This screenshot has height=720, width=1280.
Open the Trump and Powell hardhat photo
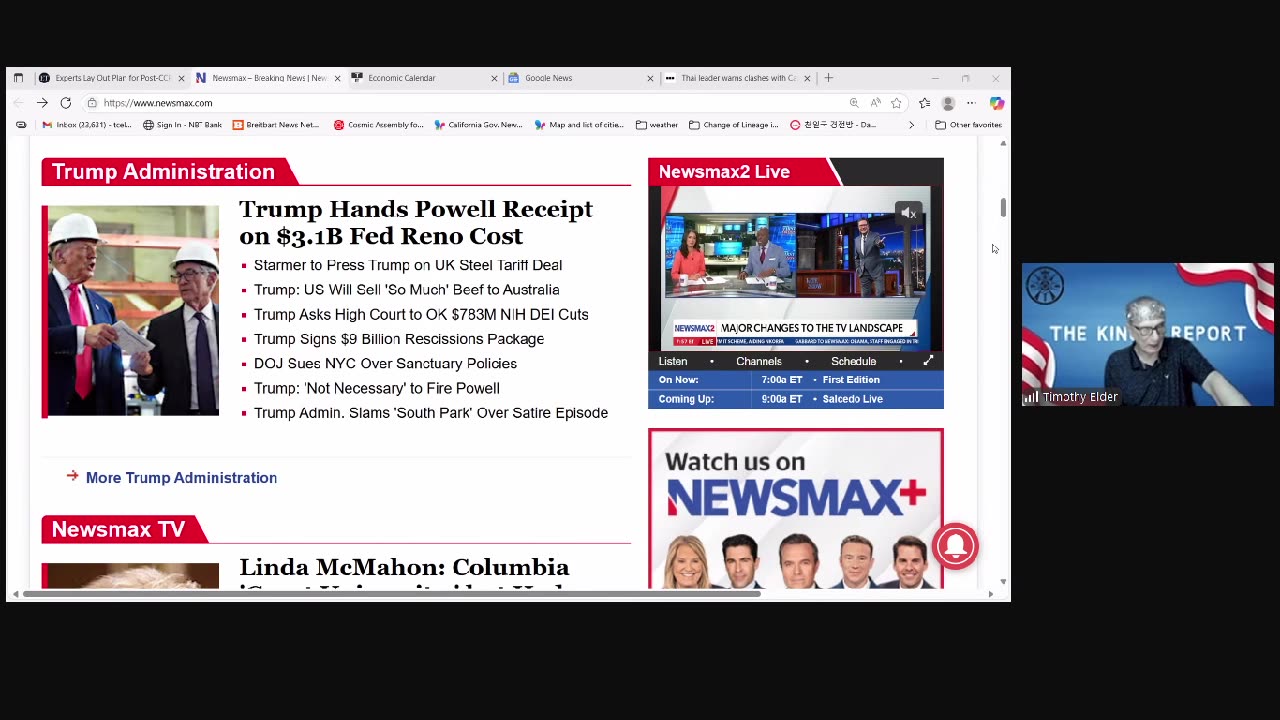[x=130, y=311]
